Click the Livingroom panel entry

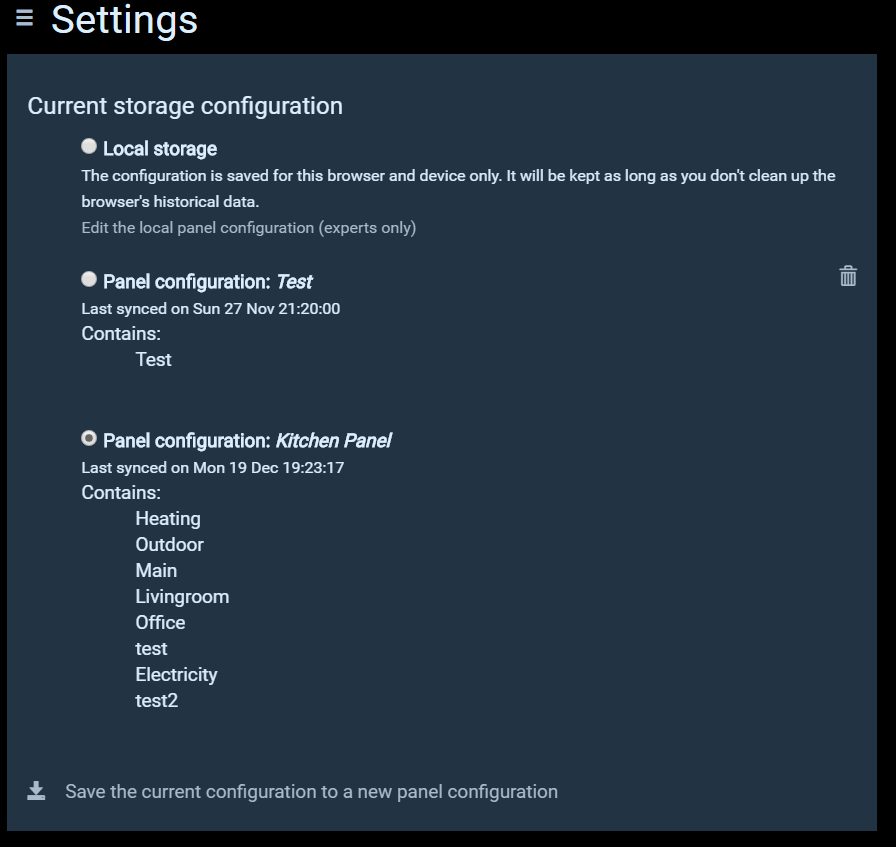coord(182,597)
